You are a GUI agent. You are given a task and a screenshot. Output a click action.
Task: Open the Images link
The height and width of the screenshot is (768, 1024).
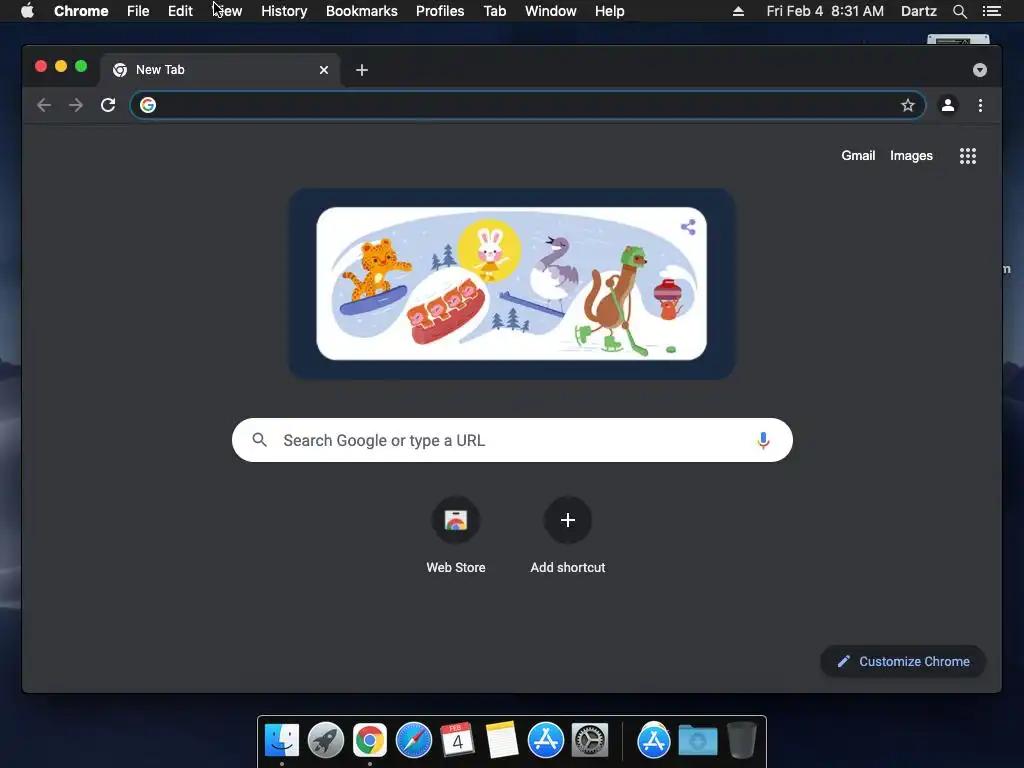click(x=911, y=155)
